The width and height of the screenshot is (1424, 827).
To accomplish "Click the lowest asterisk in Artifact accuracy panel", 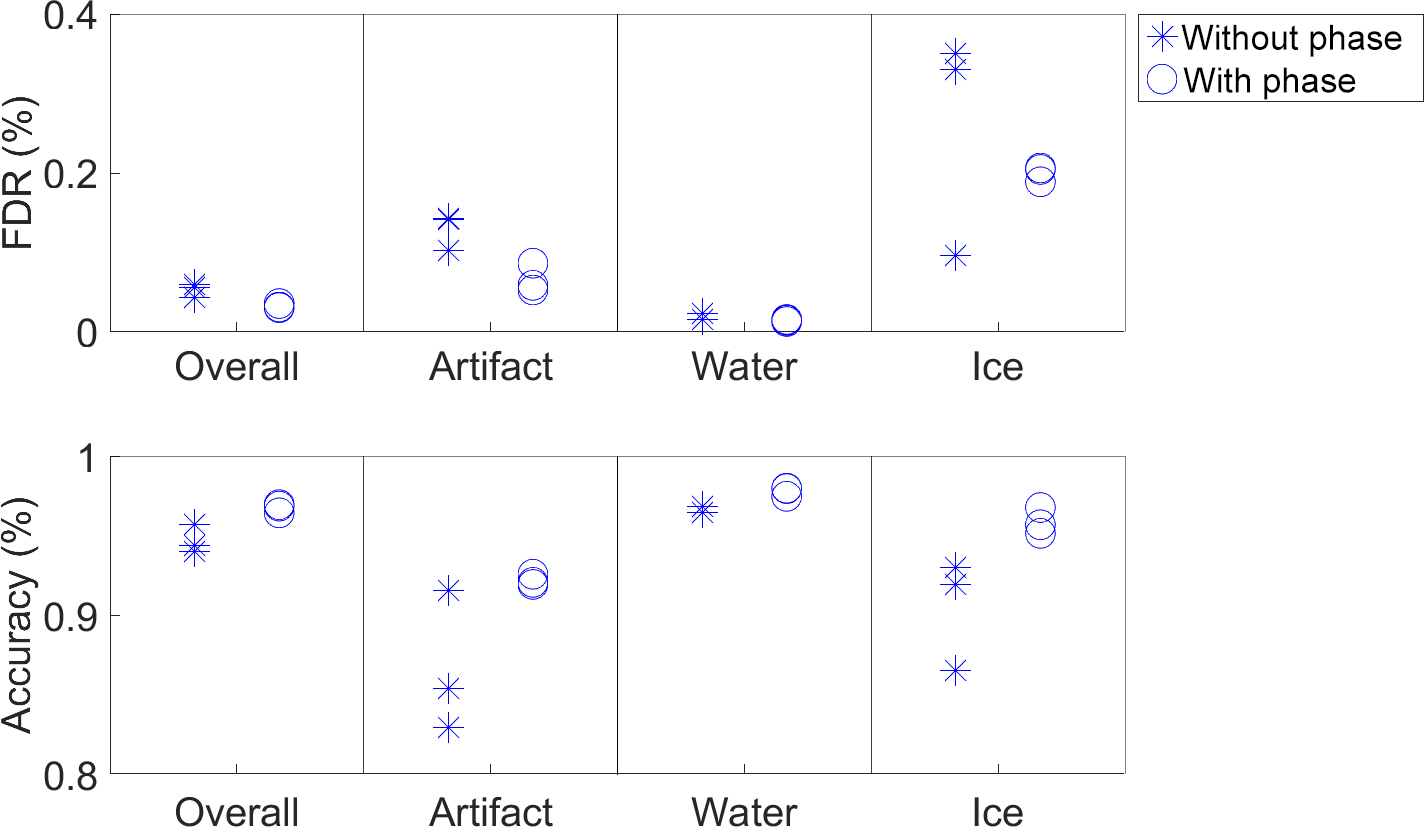I will click(449, 728).
